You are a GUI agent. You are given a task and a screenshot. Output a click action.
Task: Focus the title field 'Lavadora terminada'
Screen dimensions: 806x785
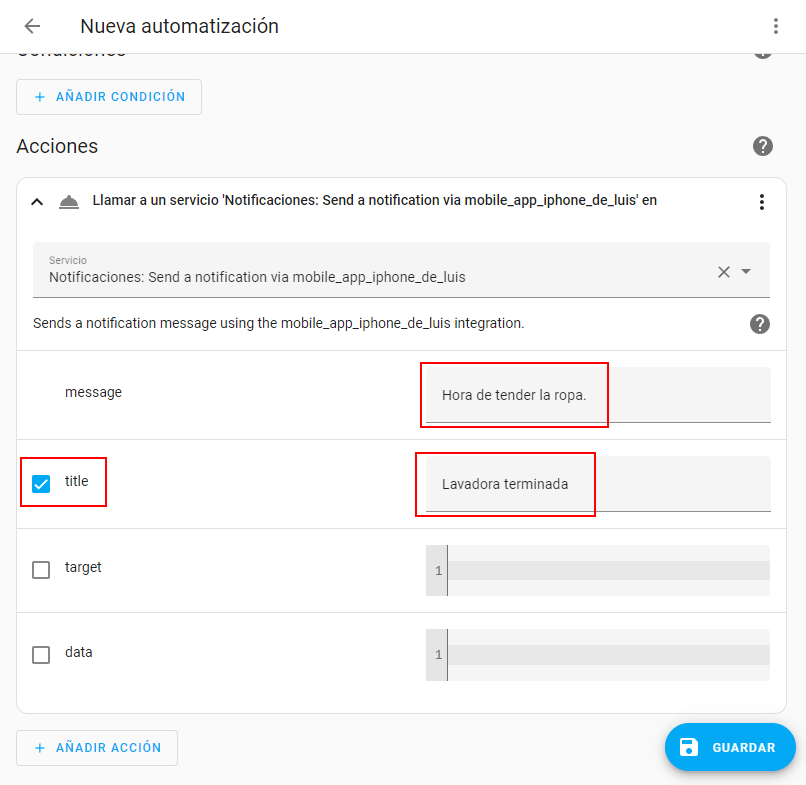point(598,484)
